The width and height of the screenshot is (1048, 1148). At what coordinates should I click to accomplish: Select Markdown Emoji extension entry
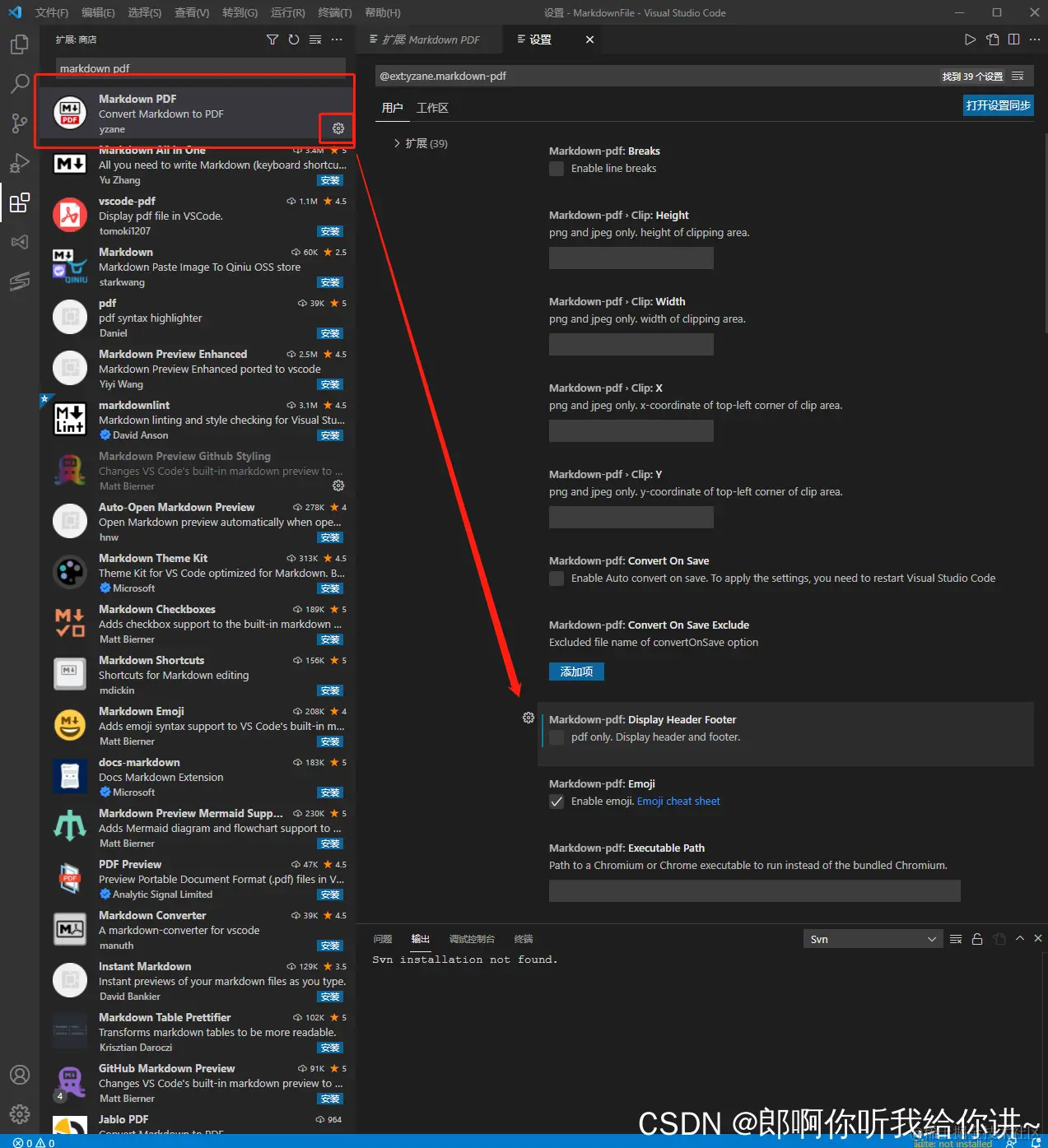tap(198, 726)
